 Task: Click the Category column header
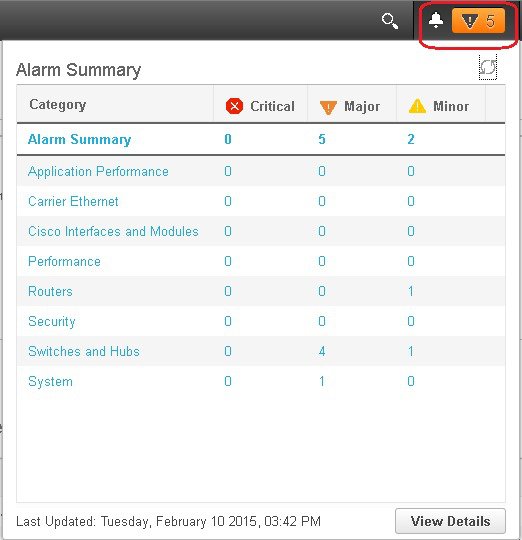tap(58, 105)
